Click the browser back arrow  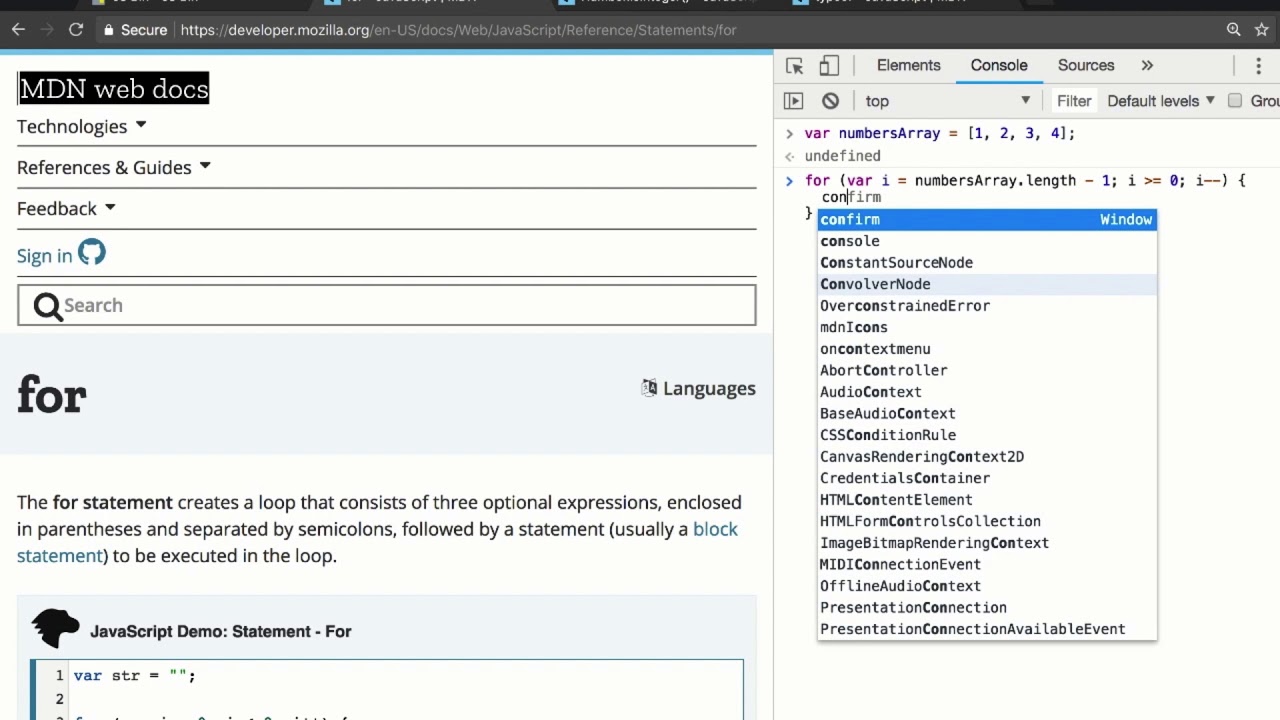[18, 30]
